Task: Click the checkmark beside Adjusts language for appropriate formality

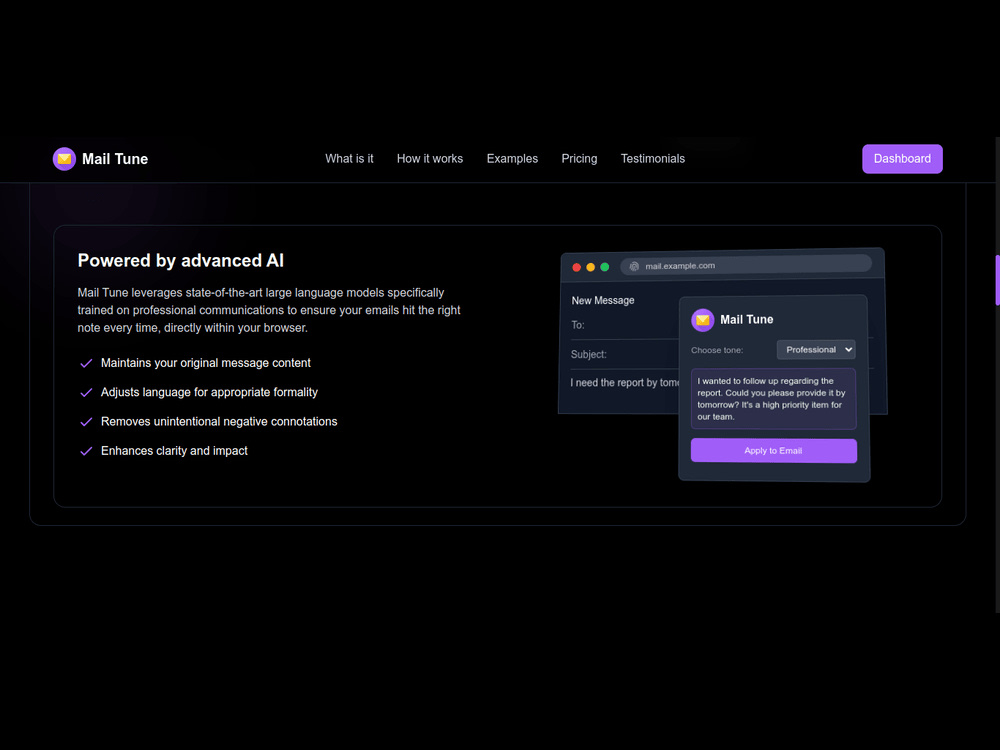Action: click(x=86, y=393)
